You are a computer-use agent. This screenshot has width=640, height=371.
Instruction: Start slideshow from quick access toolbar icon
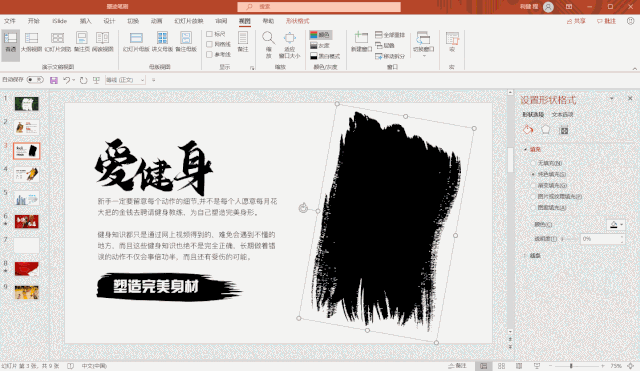96,80
